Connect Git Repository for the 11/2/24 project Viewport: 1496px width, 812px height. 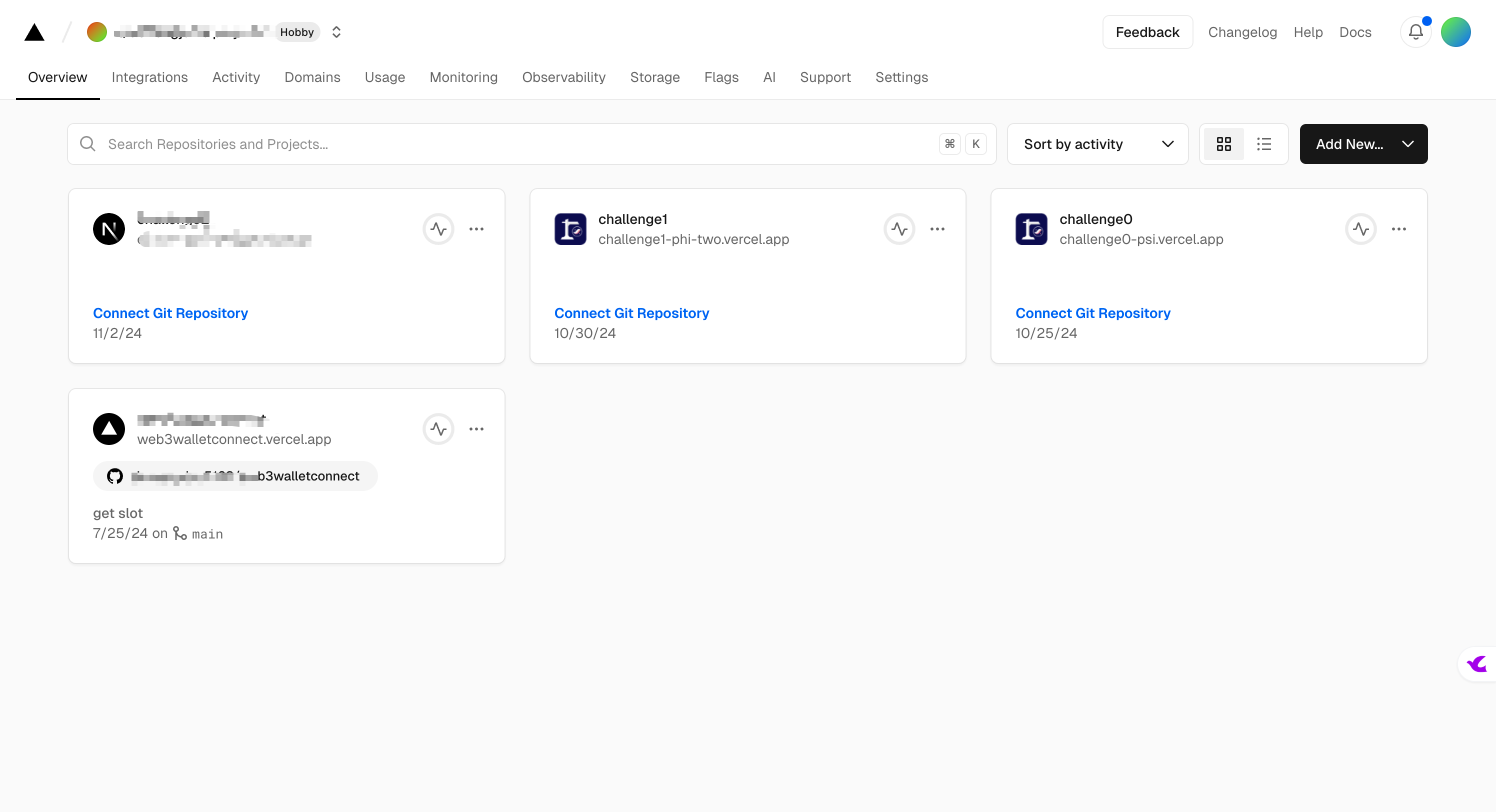point(170,313)
